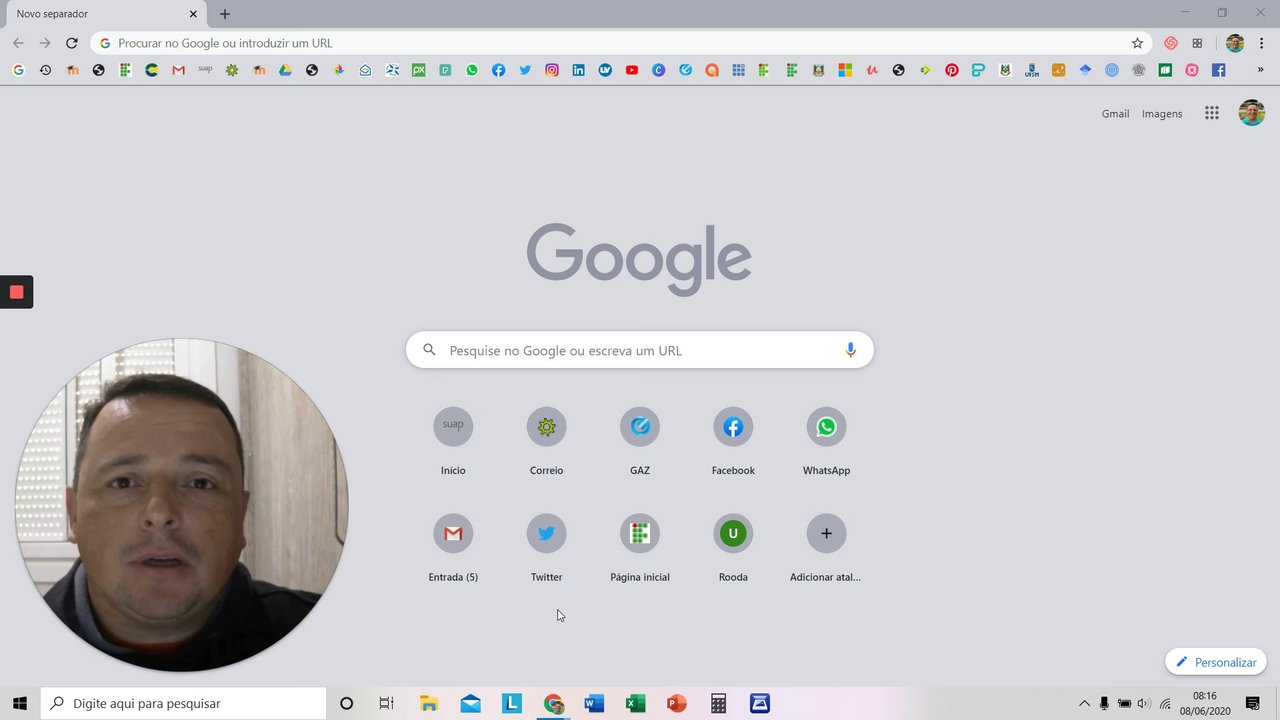Close the Novo separador tab
This screenshot has width=1280, height=720.
193,14
